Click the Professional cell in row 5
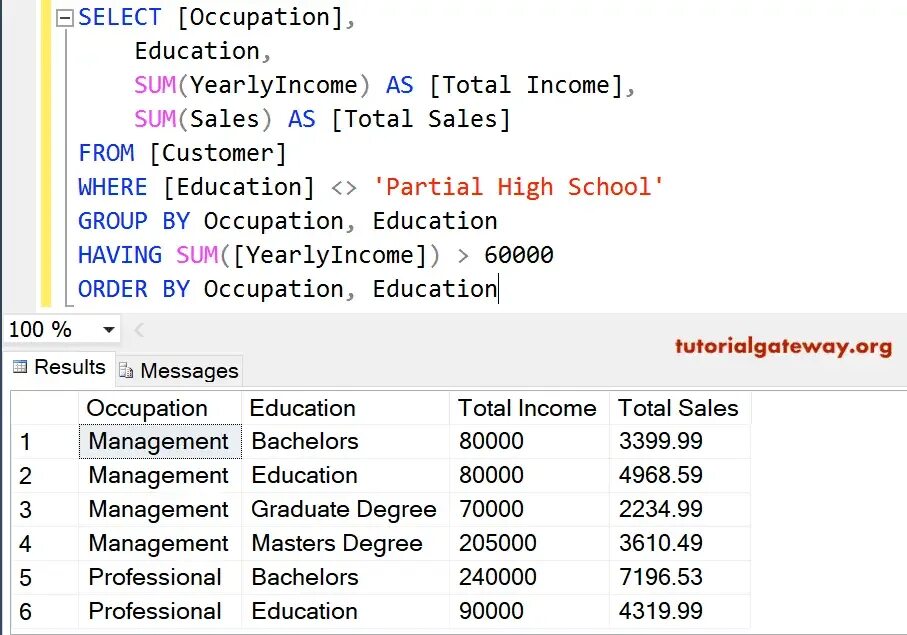907x635 pixels. (x=160, y=578)
